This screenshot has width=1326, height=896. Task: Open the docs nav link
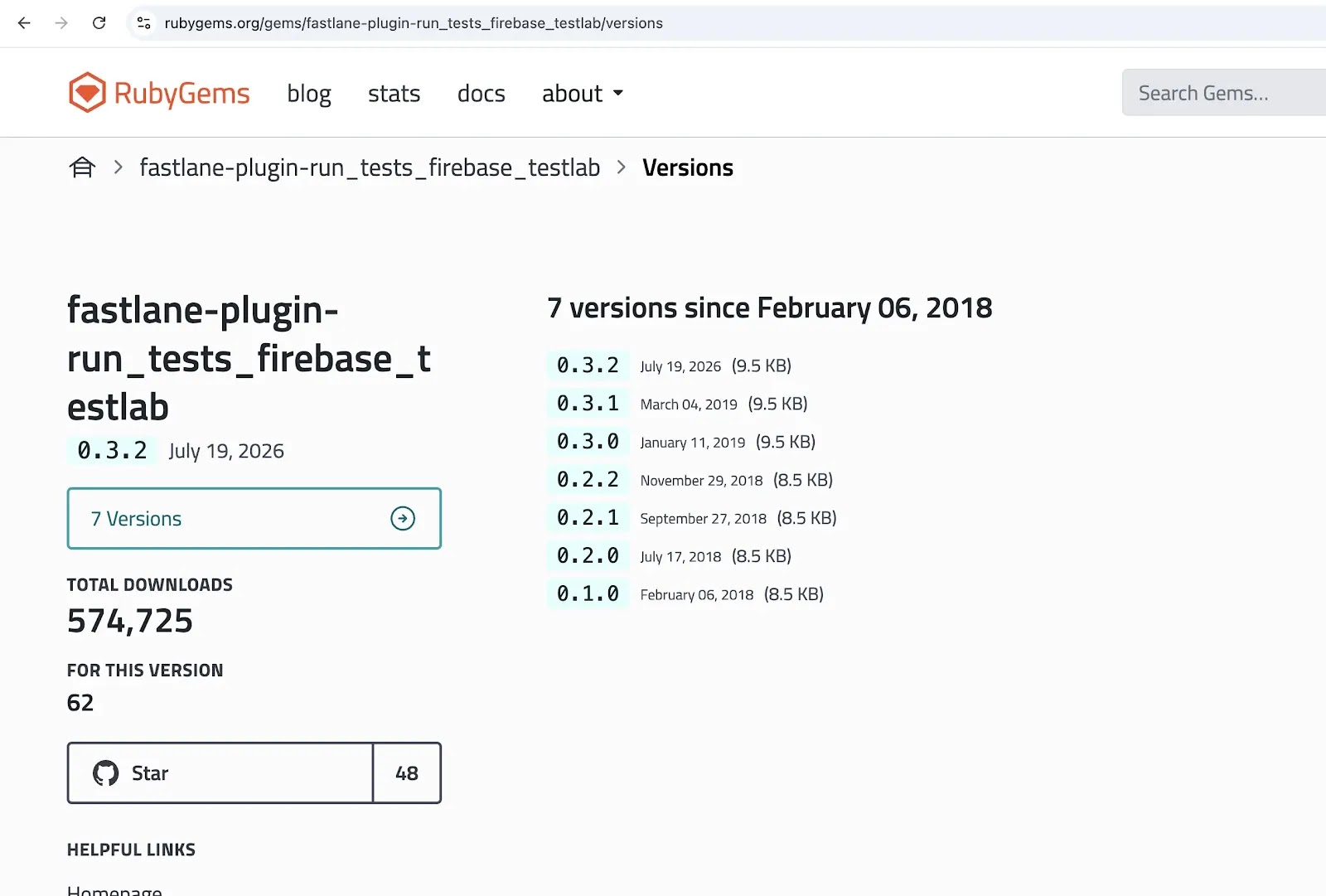click(481, 94)
